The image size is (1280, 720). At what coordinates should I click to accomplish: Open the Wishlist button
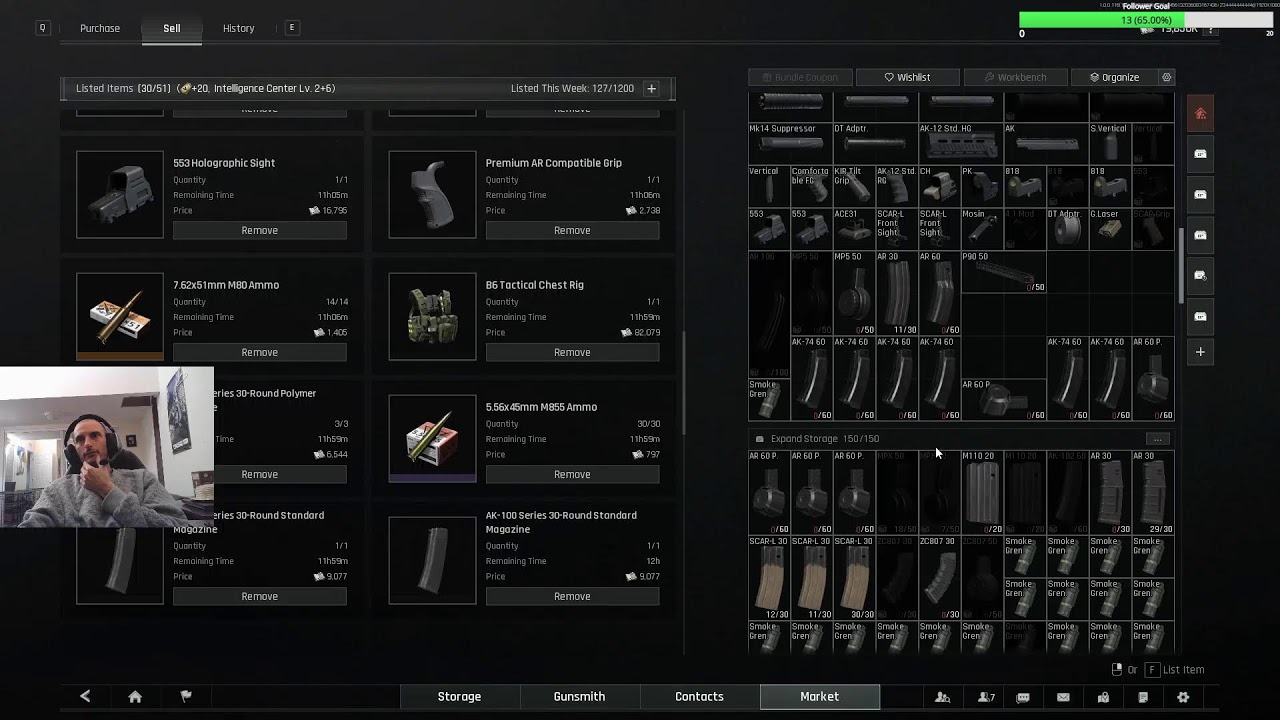(907, 77)
